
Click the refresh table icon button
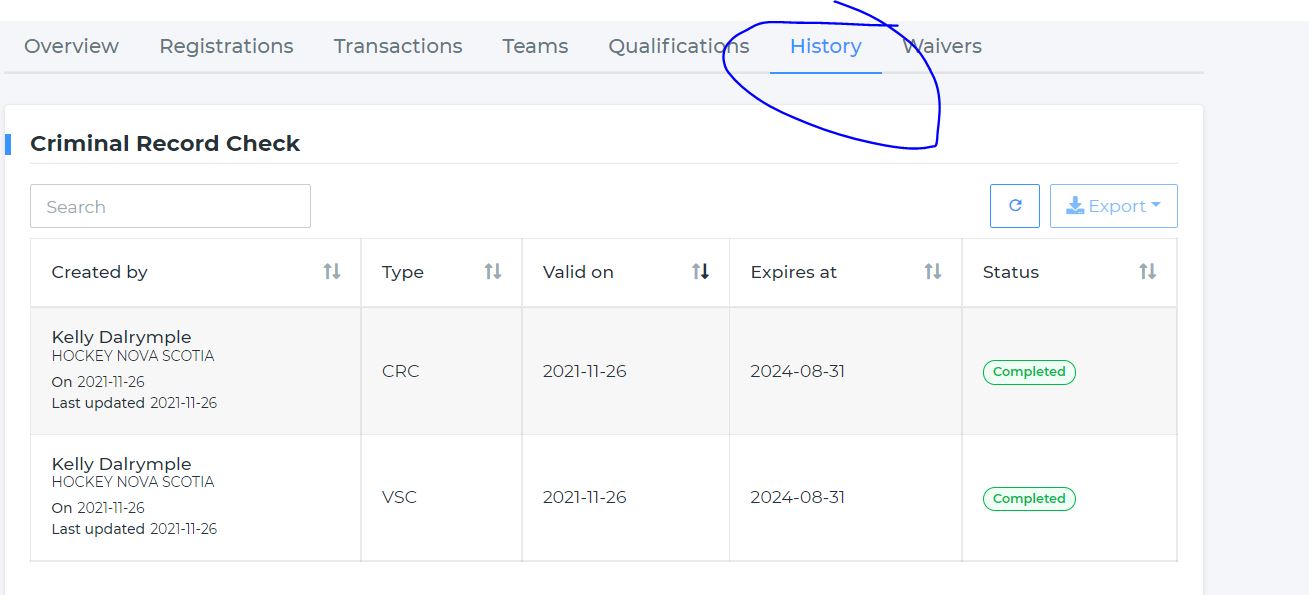point(1015,206)
